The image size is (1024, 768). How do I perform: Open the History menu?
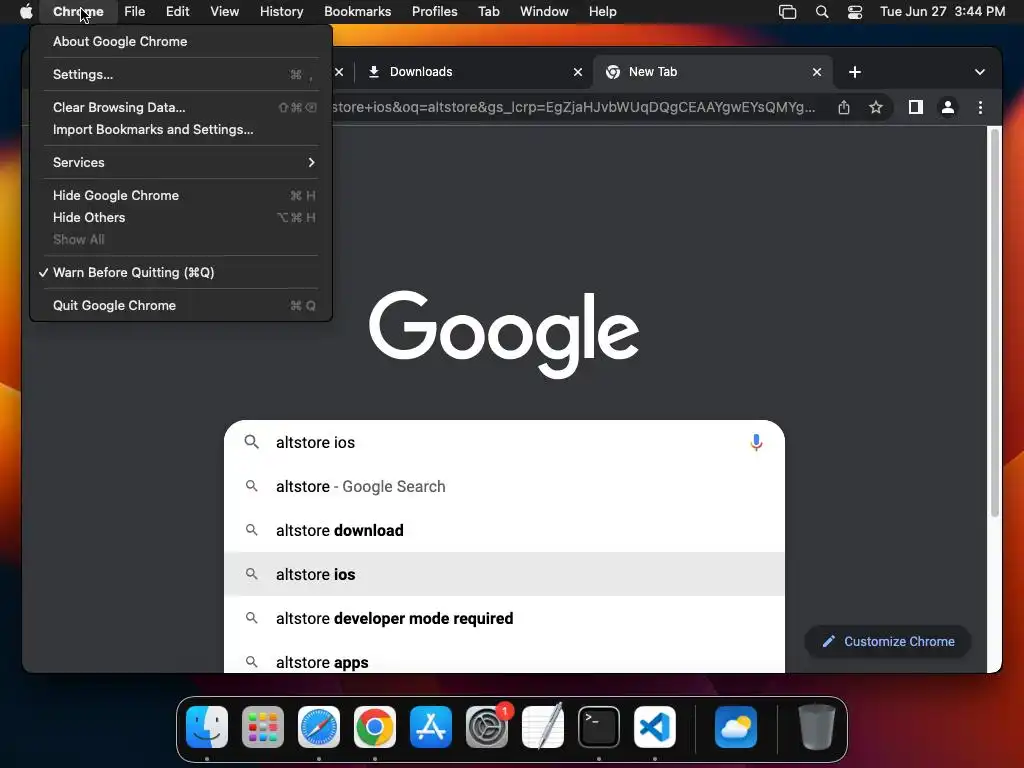[x=281, y=12]
